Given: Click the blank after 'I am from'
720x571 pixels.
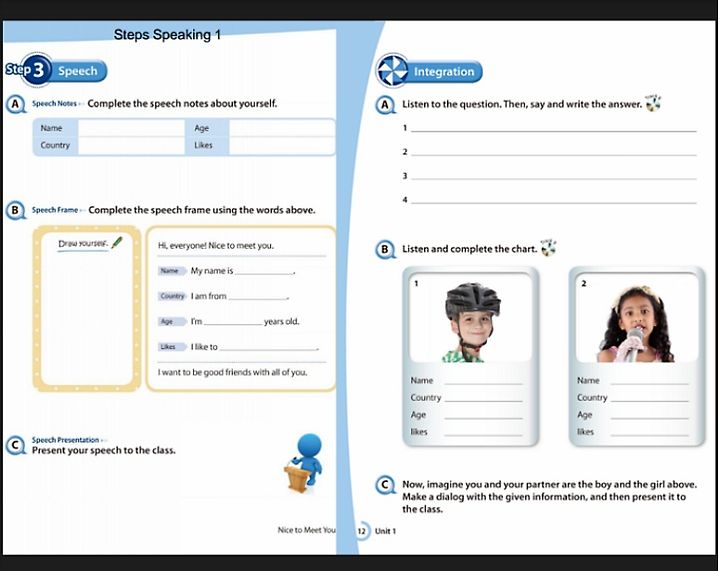Looking at the screenshot, I should [x=258, y=297].
